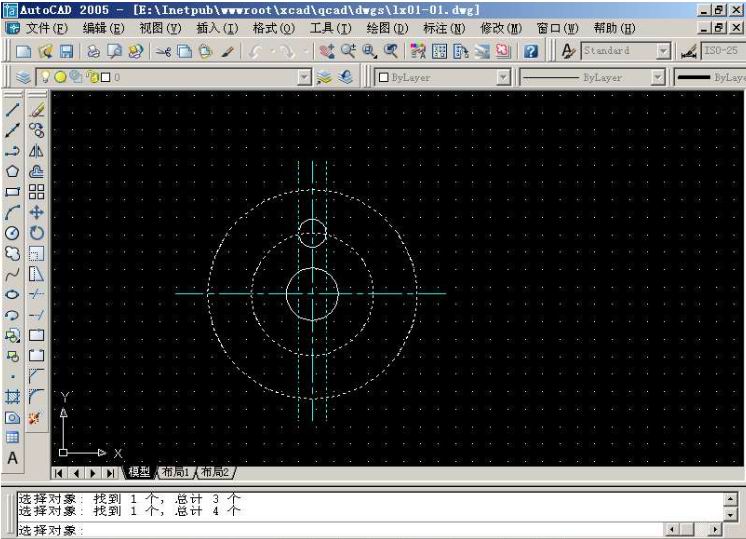746x539 pixels.
Task: Click the Save drawing icon
Action: 66,51
